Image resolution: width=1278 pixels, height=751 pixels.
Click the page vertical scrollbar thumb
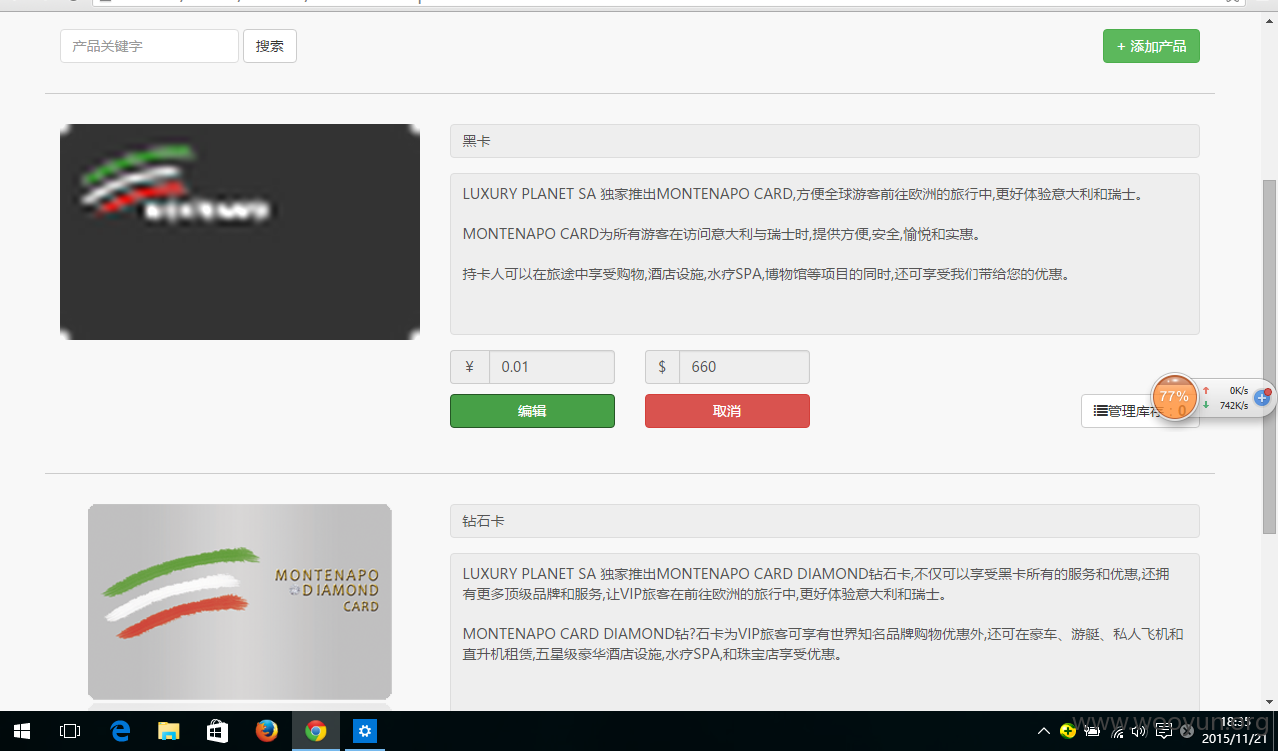pyautogui.click(x=1270, y=356)
